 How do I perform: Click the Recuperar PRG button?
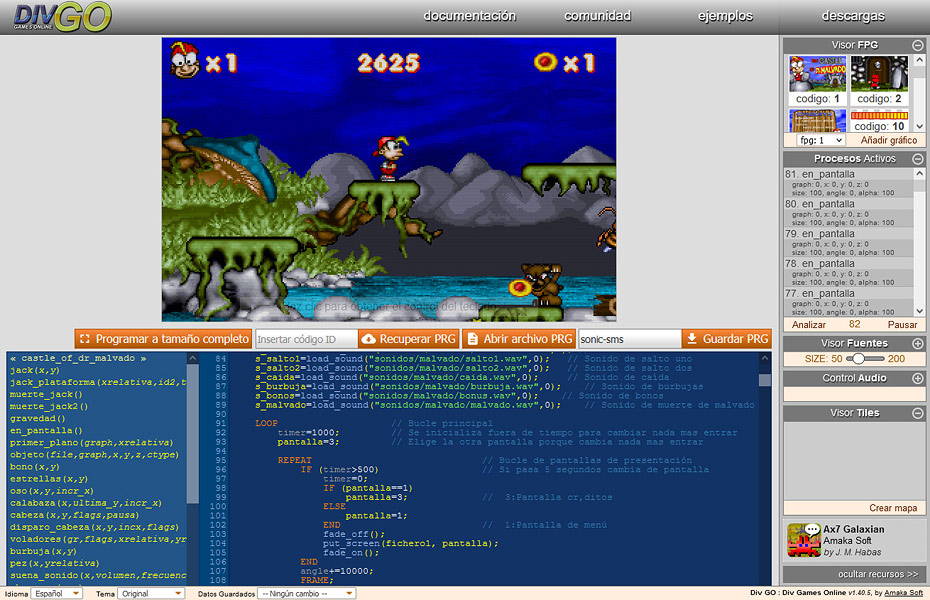(x=408, y=339)
